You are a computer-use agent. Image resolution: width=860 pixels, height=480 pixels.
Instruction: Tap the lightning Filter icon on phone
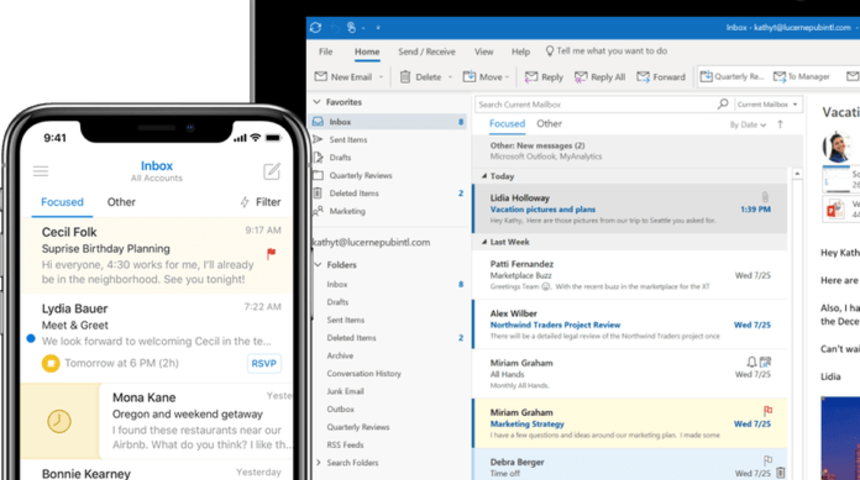pyautogui.click(x=245, y=202)
